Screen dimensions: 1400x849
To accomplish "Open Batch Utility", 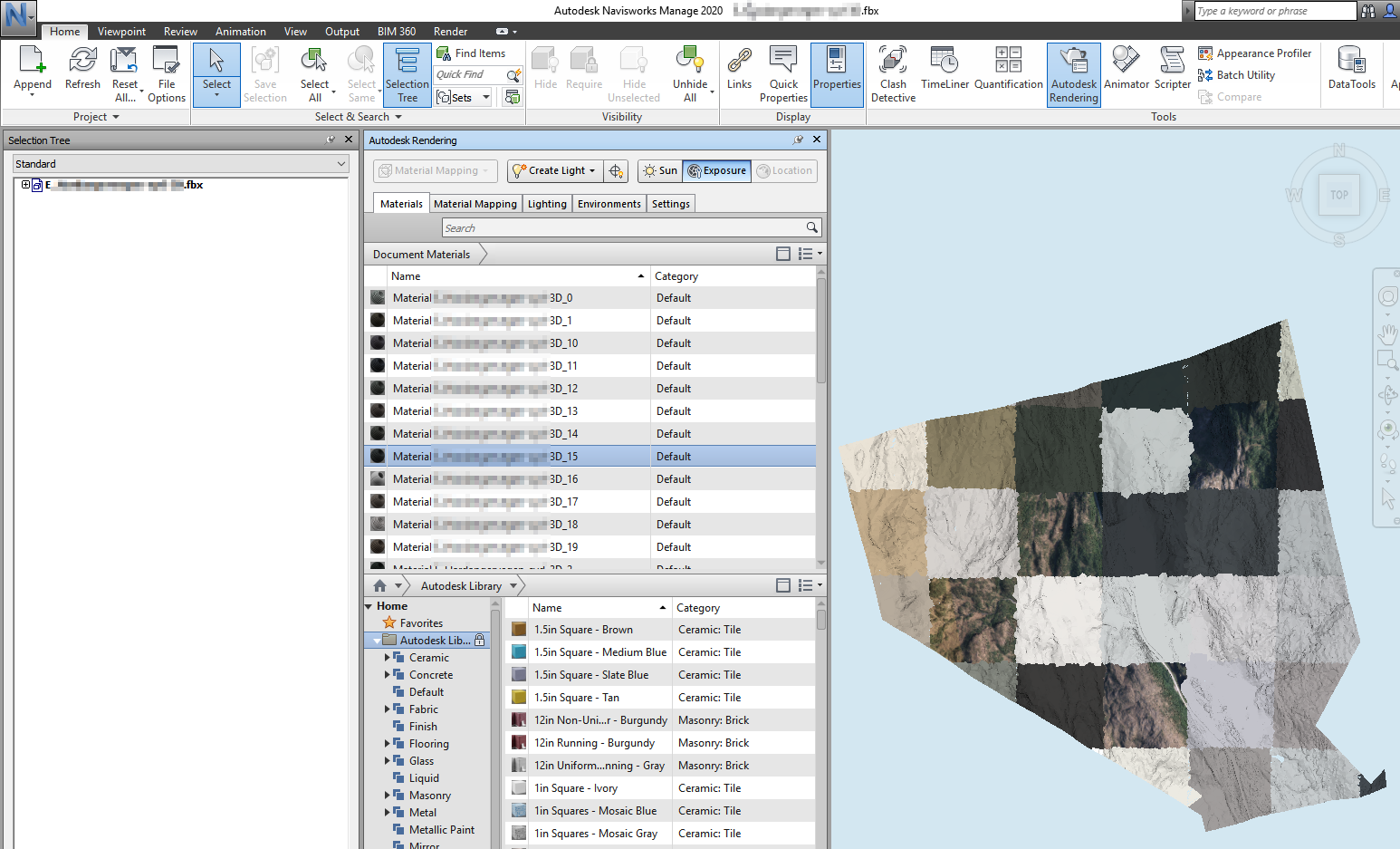I will [1236, 75].
